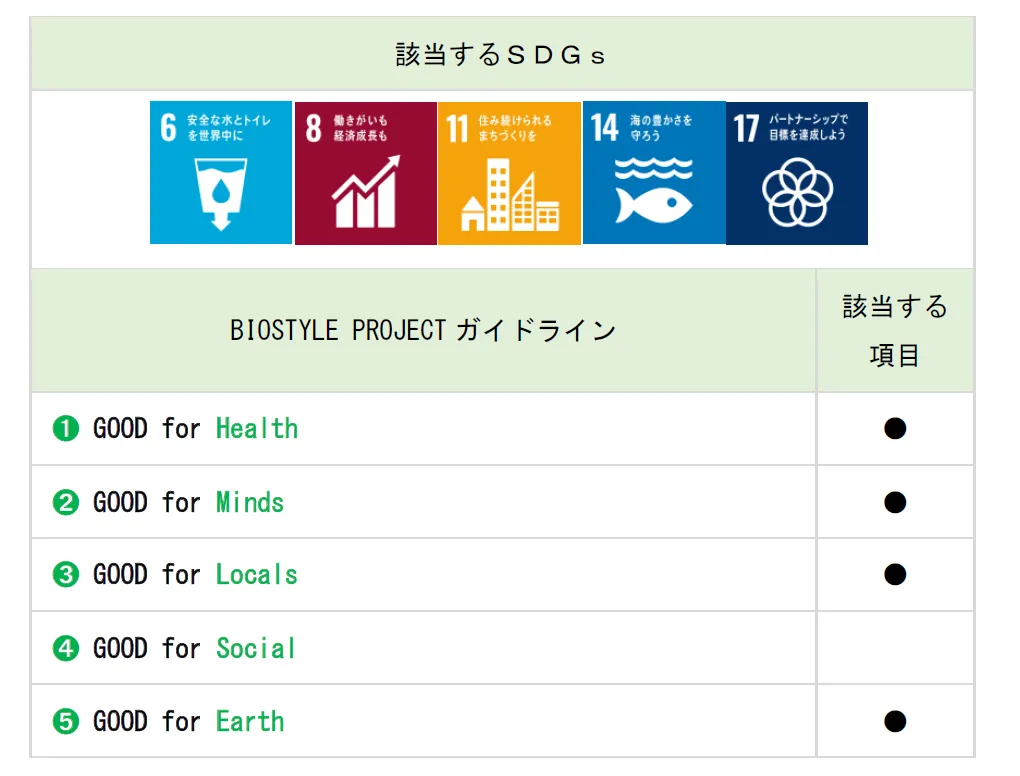Click the empty cell in Social row
1020x776 pixels.
(x=895, y=648)
